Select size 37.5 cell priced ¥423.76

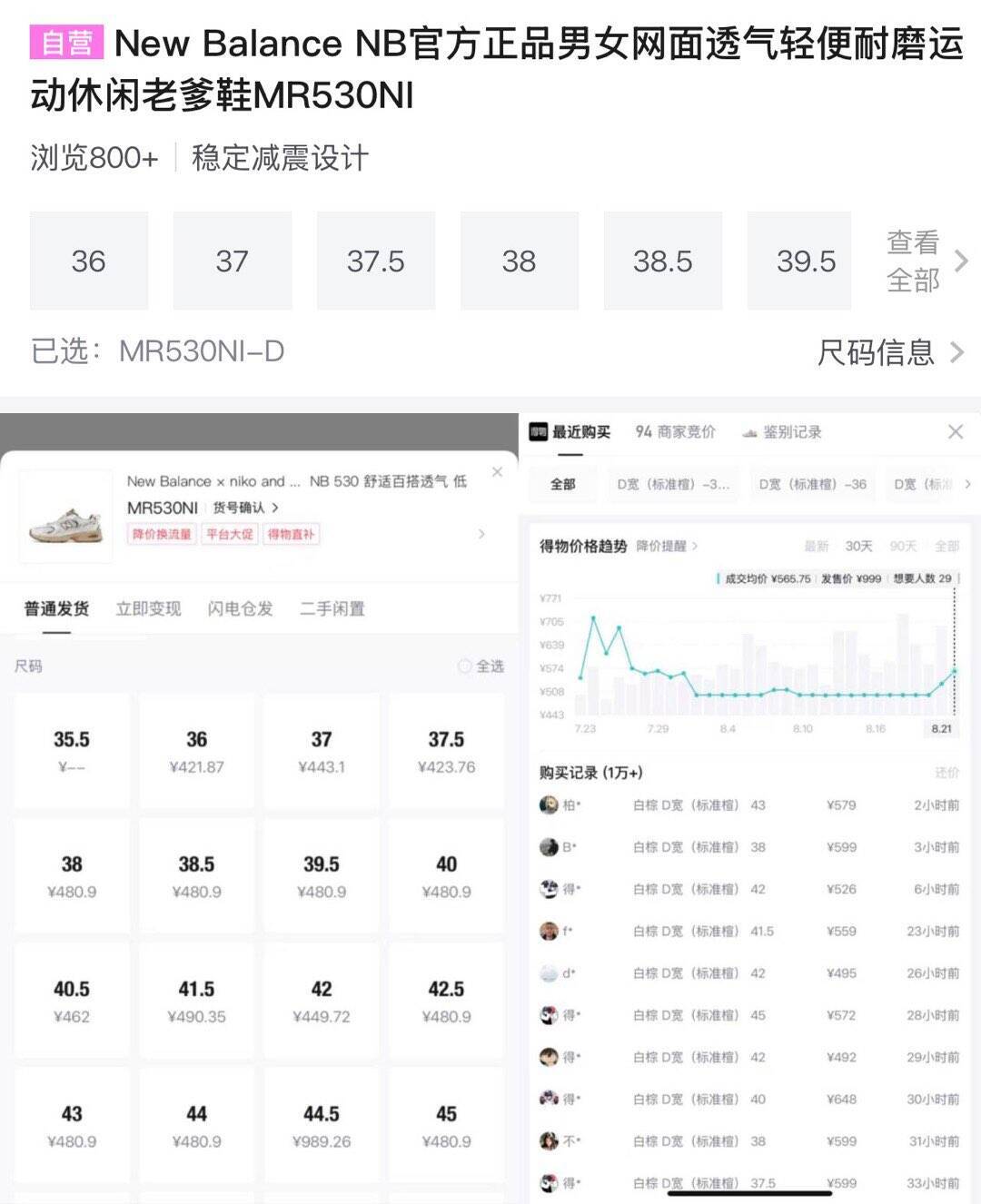coord(446,751)
